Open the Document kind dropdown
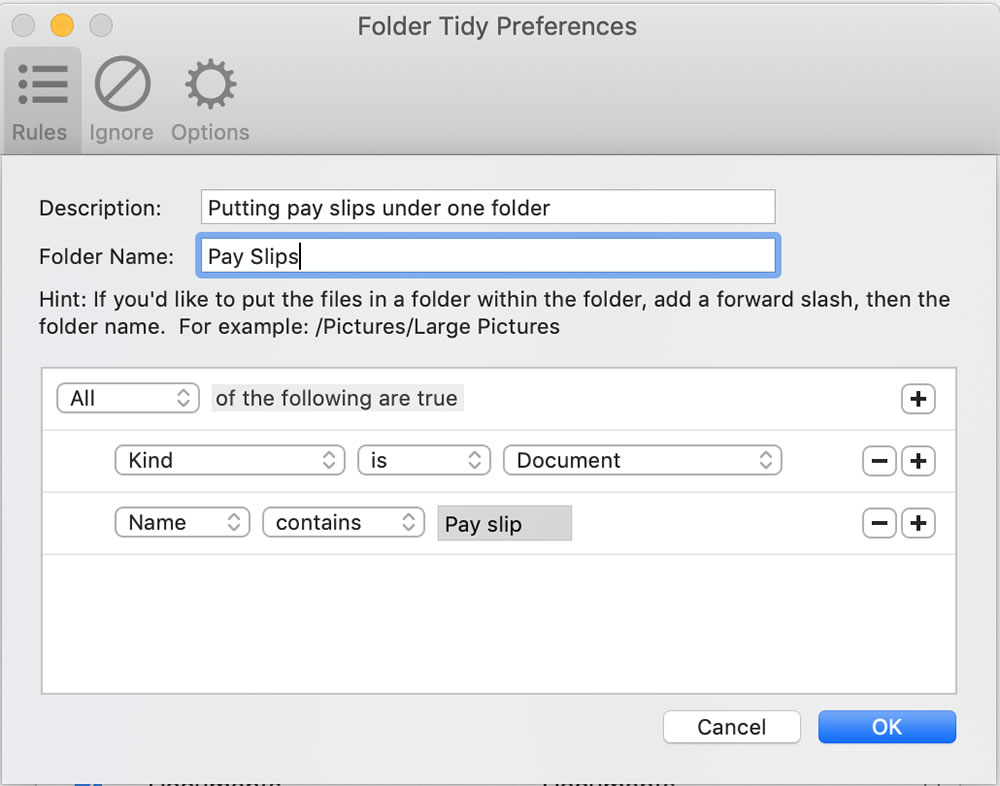Viewport: 1000px width, 786px height. coord(642,460)
